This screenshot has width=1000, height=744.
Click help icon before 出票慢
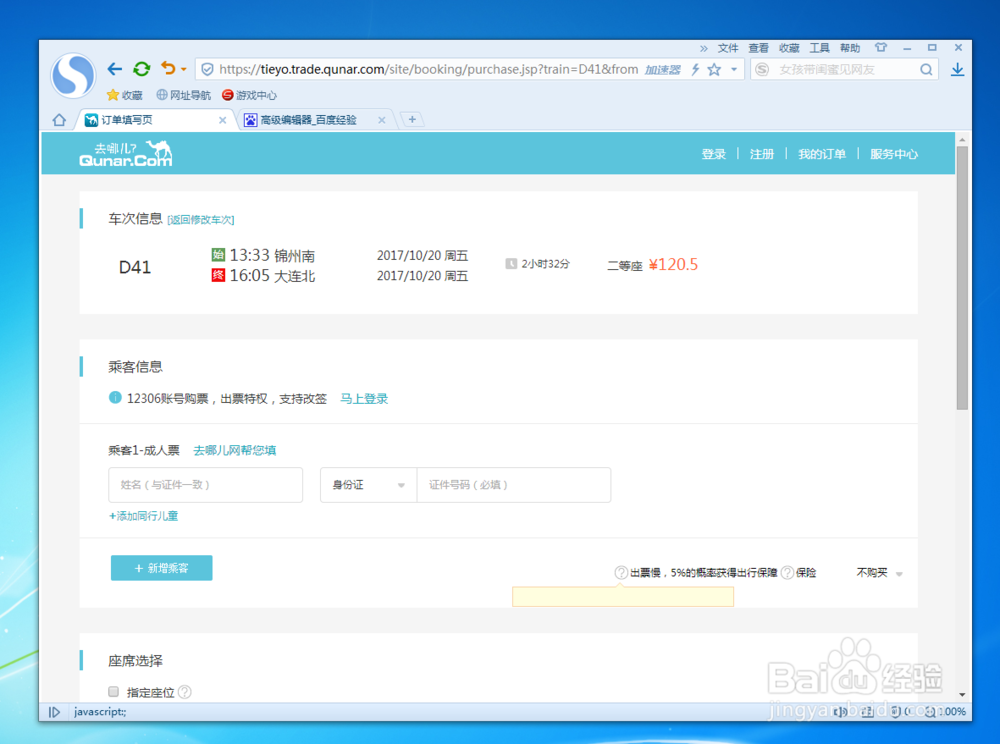(x=621, y=573)
